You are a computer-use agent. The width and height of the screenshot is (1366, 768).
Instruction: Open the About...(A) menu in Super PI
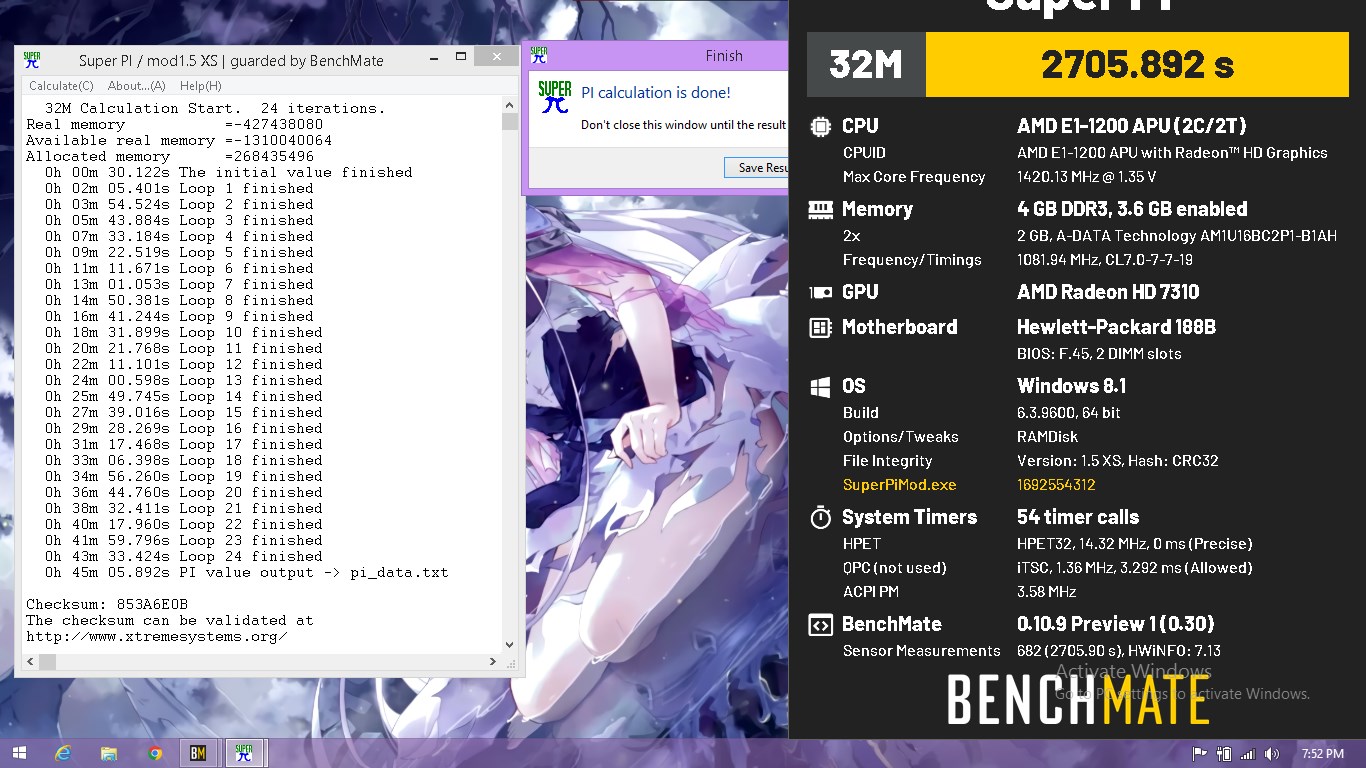(137, 86)
